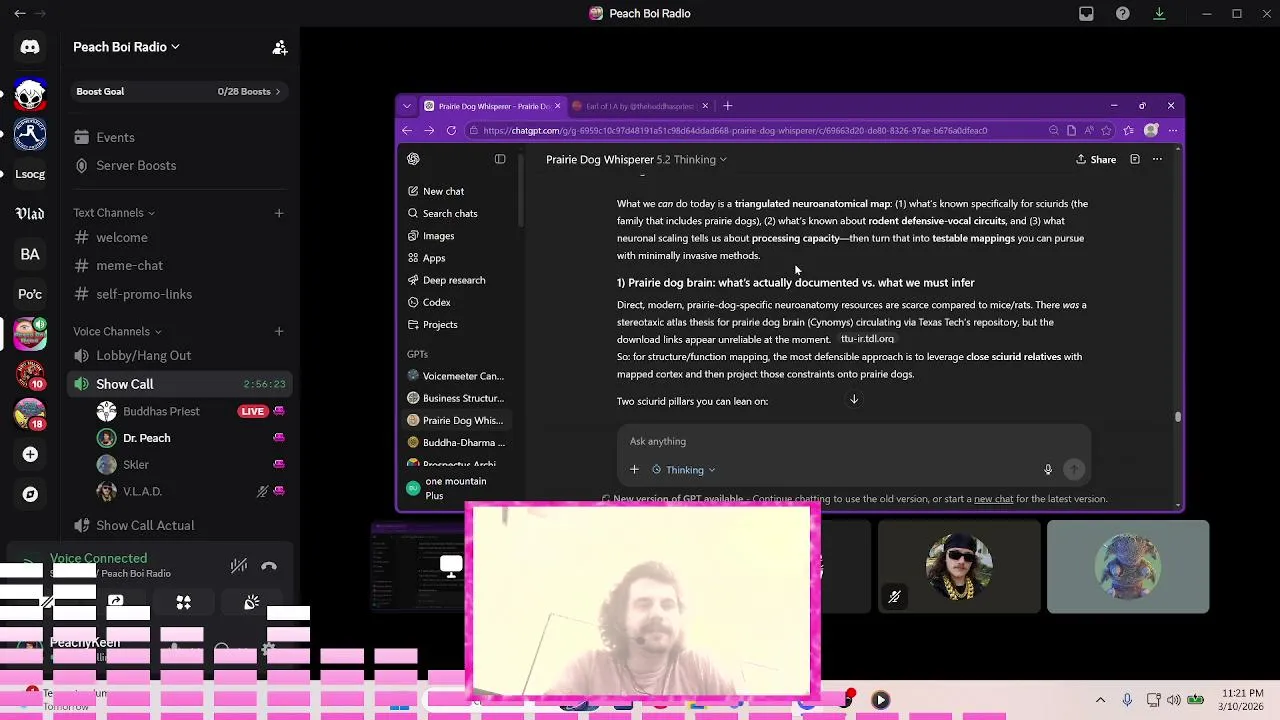Open ChatGPT logo icon in sidebar
This screenshot has height=720, width=1280.
click(413, 159)
